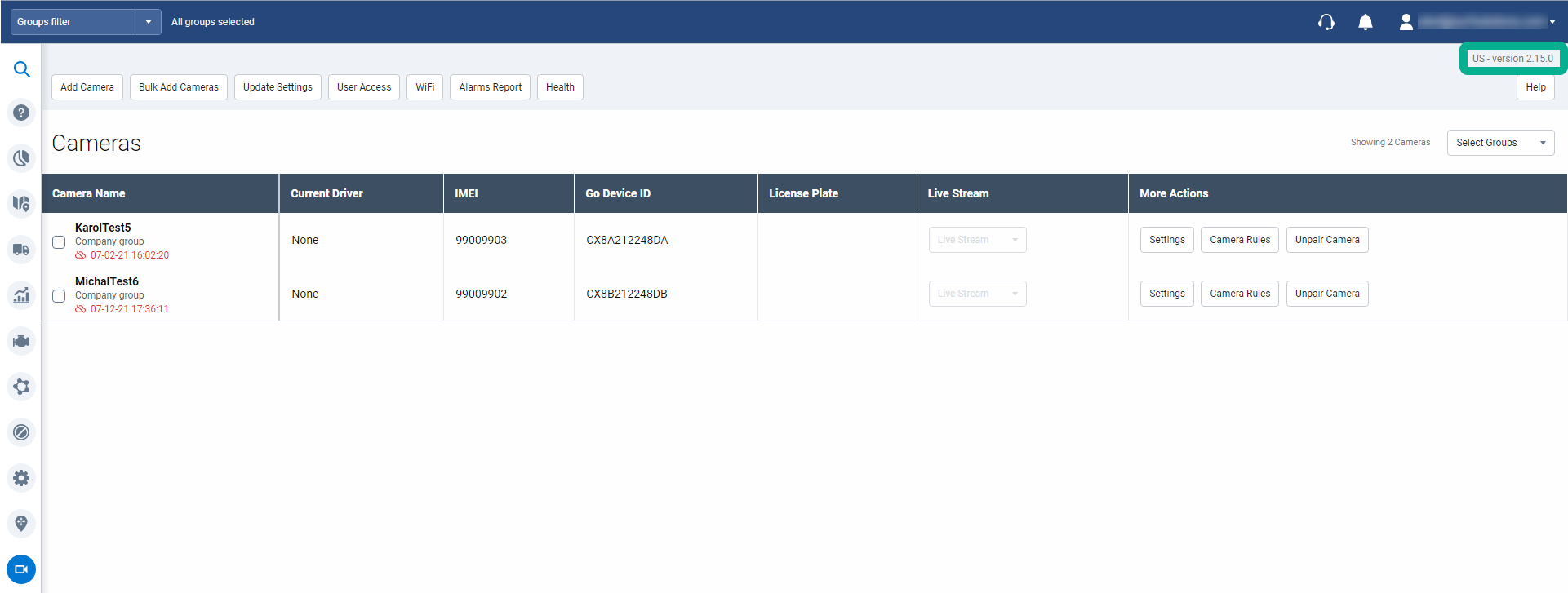Open the map with pin sidebar icon
1568x593 pixels.
click(21, 203)
